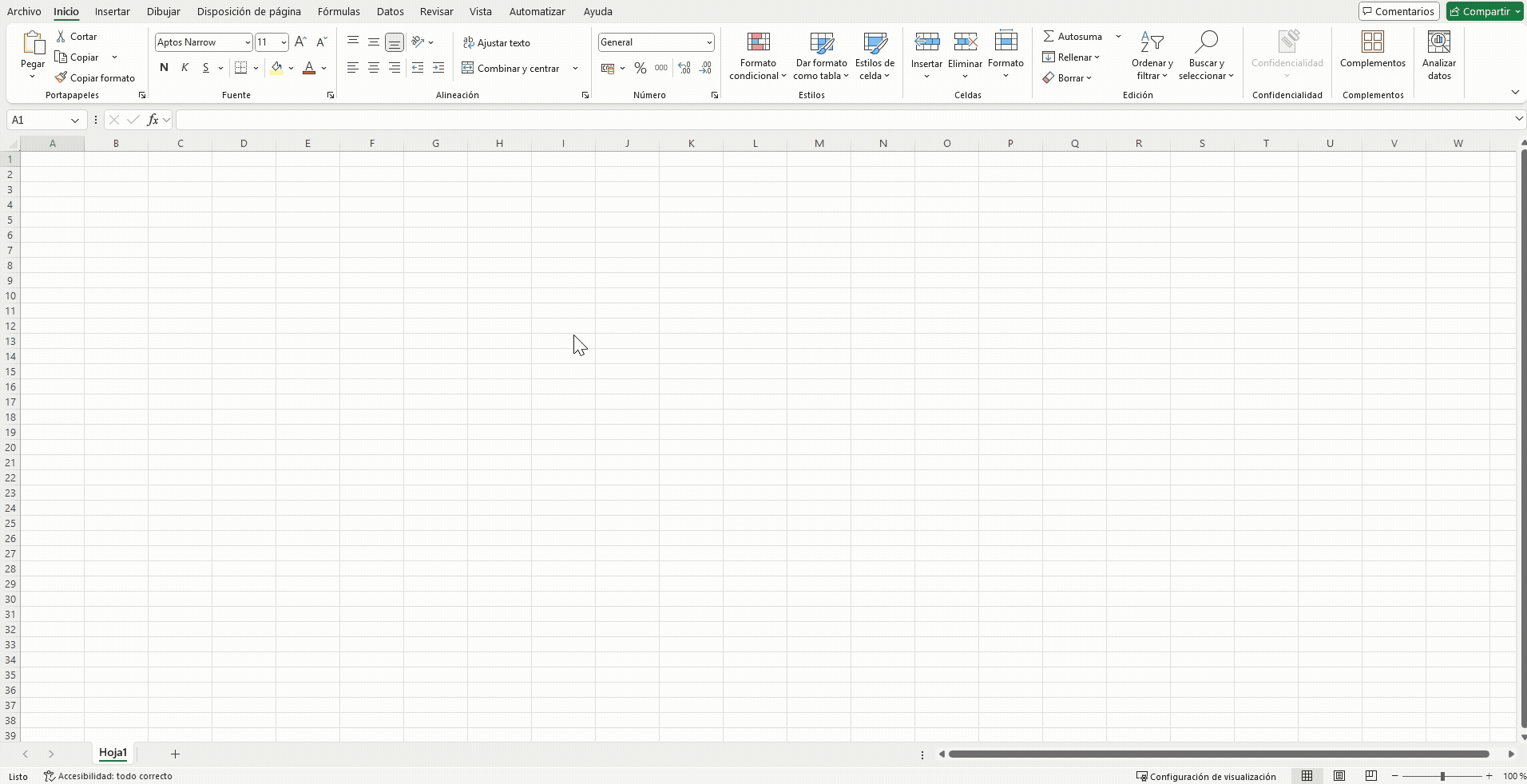Decrease the cell indent

point(417,68)
